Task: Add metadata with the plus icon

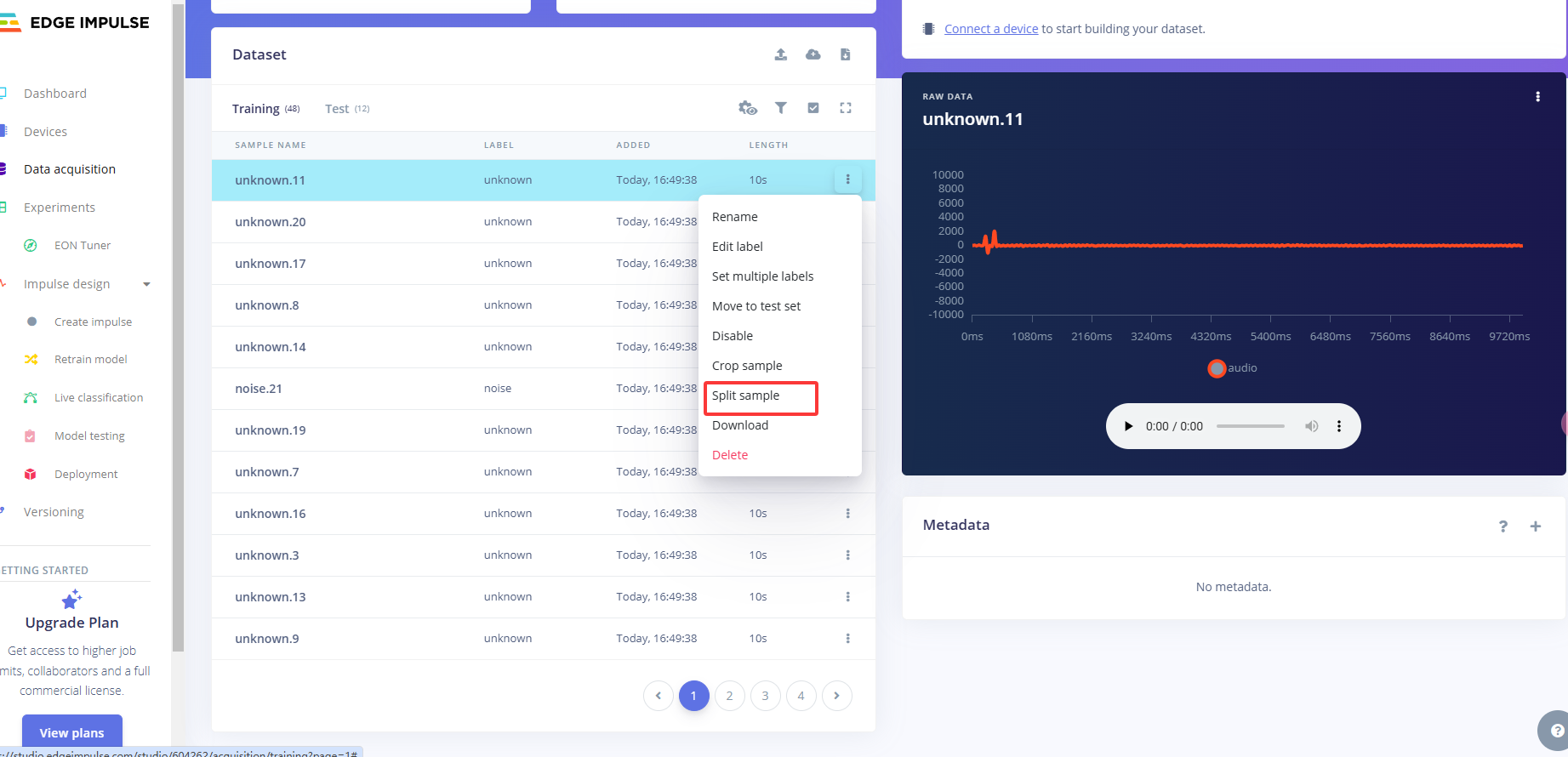Action: (1535, 526)
